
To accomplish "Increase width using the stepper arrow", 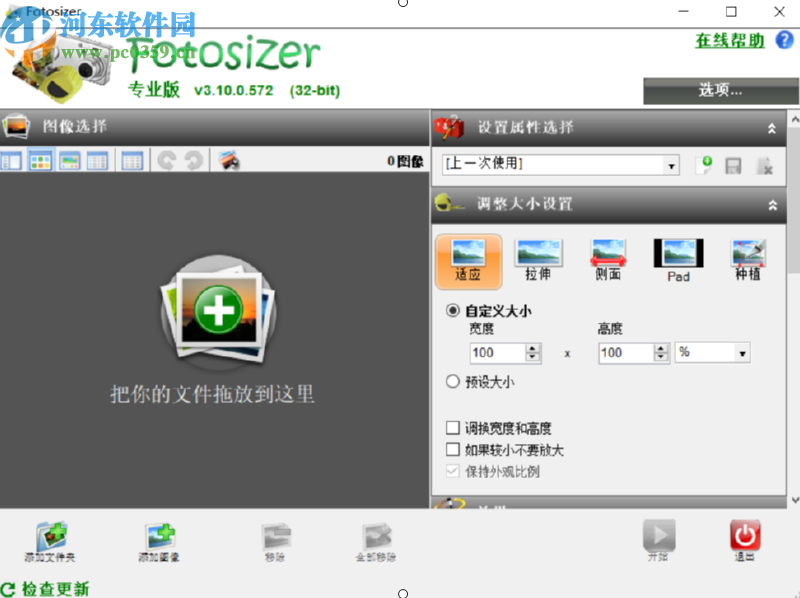I will pos(531,349).
